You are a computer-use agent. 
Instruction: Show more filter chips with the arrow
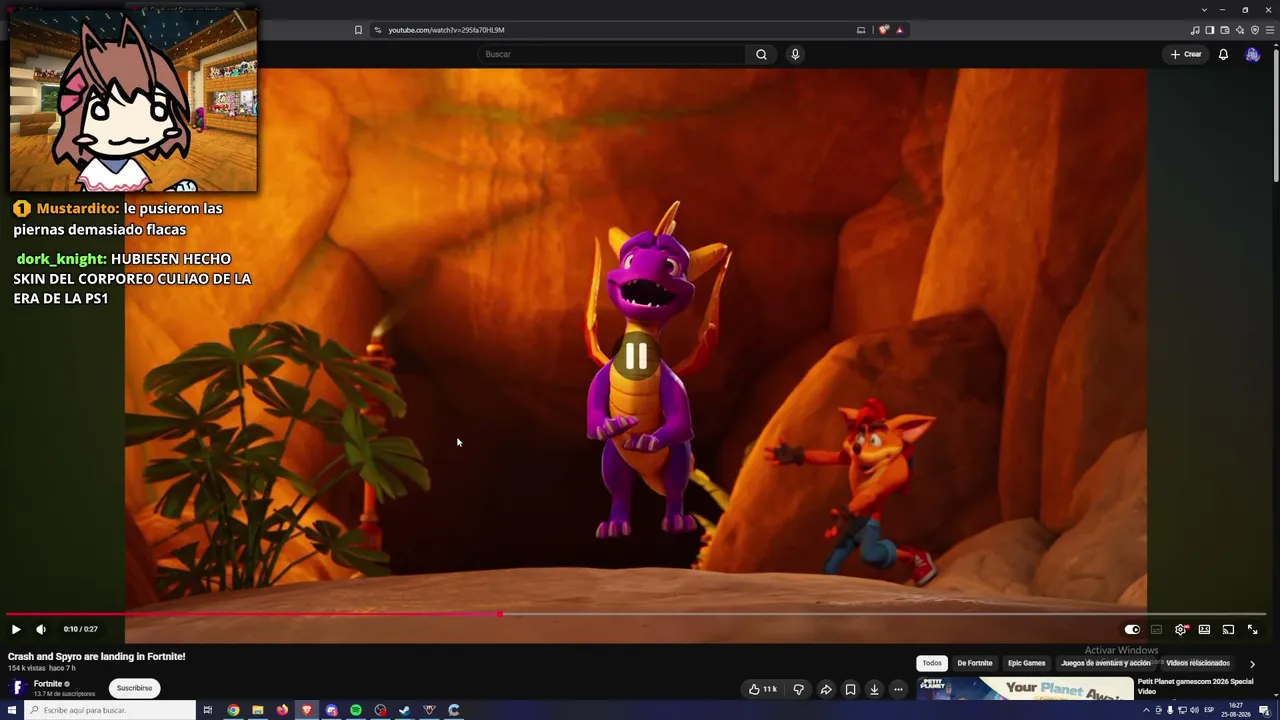(1252, 664)
